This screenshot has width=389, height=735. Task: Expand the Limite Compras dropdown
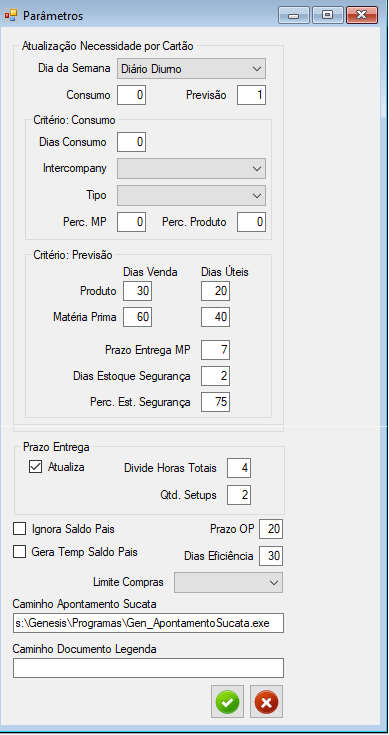point(228,582)
